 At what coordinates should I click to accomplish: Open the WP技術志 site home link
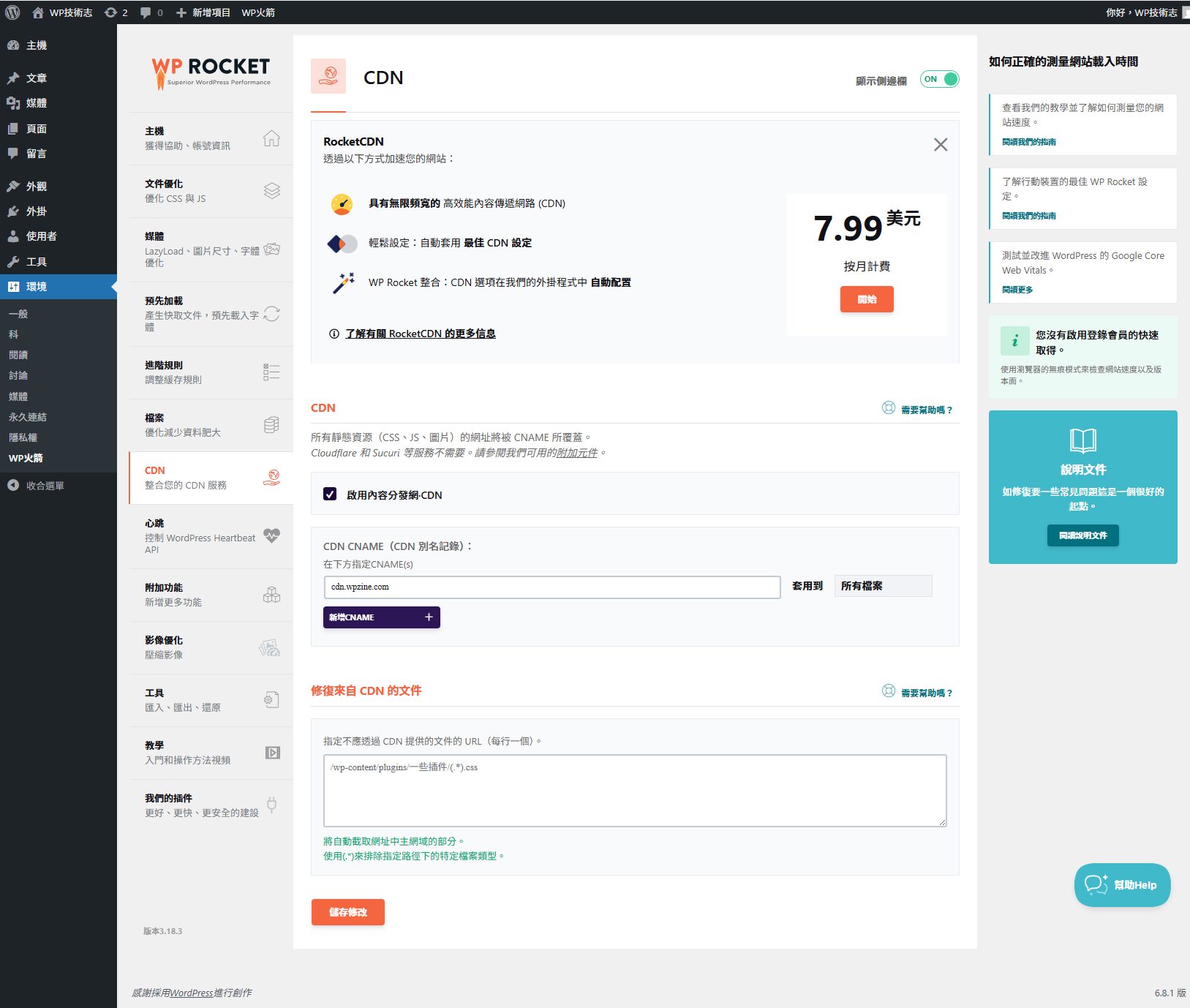click(x=62, y=12)
